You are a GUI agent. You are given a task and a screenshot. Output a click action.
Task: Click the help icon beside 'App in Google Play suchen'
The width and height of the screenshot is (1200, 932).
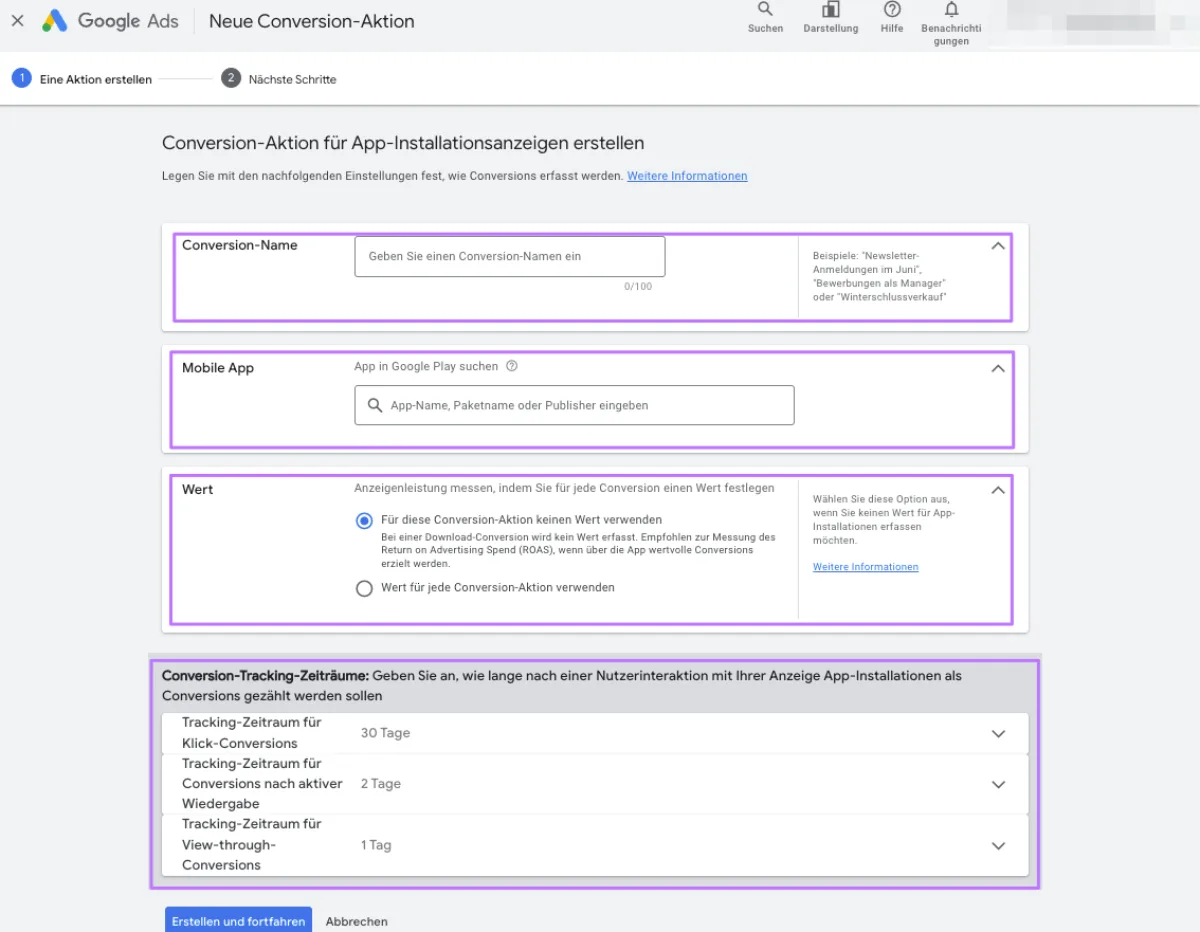[x=512, y=366]
